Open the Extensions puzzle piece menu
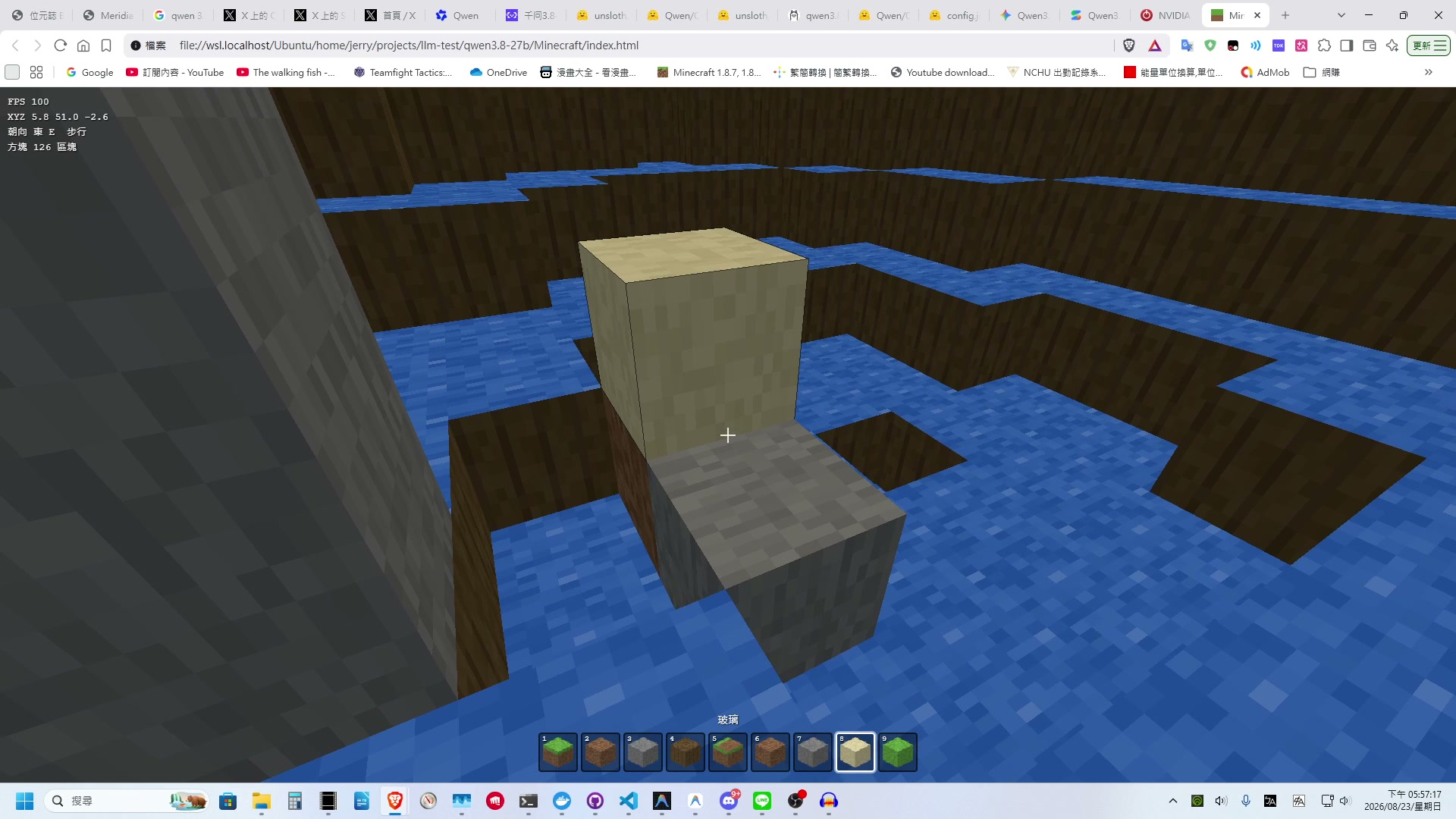The width and height of the screenshot is (1456, 819). (1324, 45)
